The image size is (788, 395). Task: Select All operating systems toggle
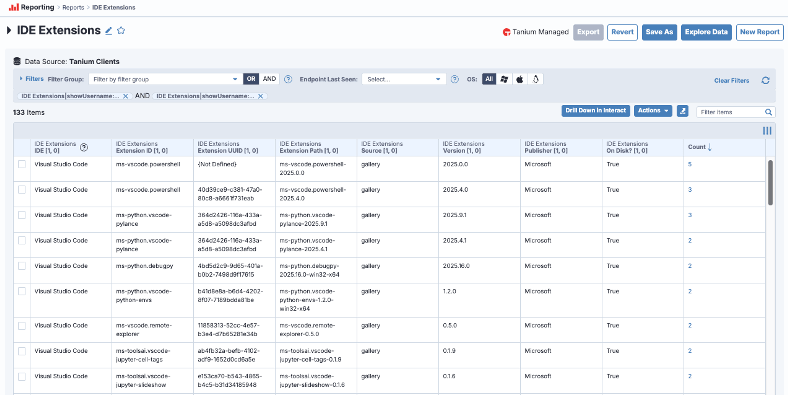pyautogui.click(x=489, y=79)
